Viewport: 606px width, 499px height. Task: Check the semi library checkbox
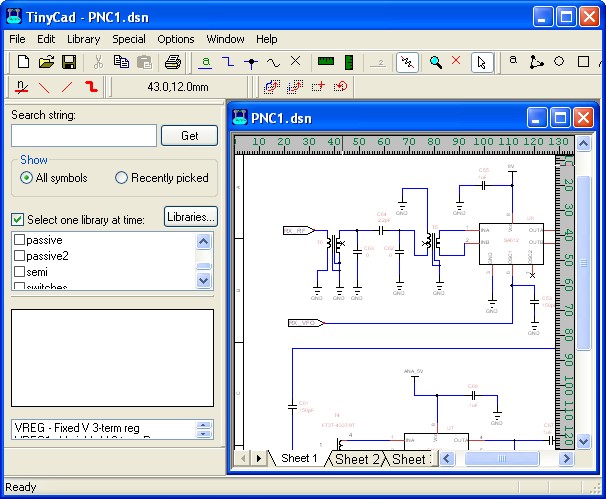(19, 272)
